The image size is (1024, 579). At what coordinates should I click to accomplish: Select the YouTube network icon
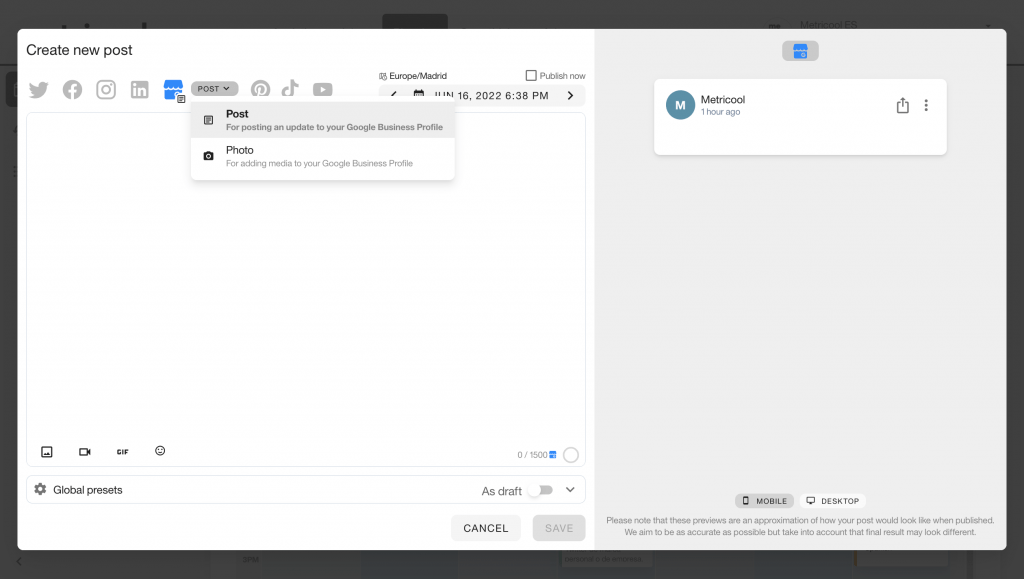(323, 89)
